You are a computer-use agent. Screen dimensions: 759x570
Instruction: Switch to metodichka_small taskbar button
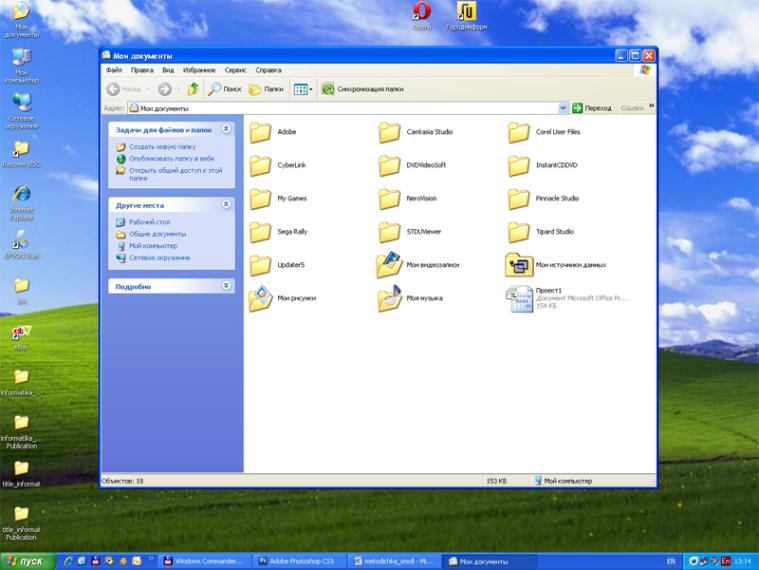[395, 561]
